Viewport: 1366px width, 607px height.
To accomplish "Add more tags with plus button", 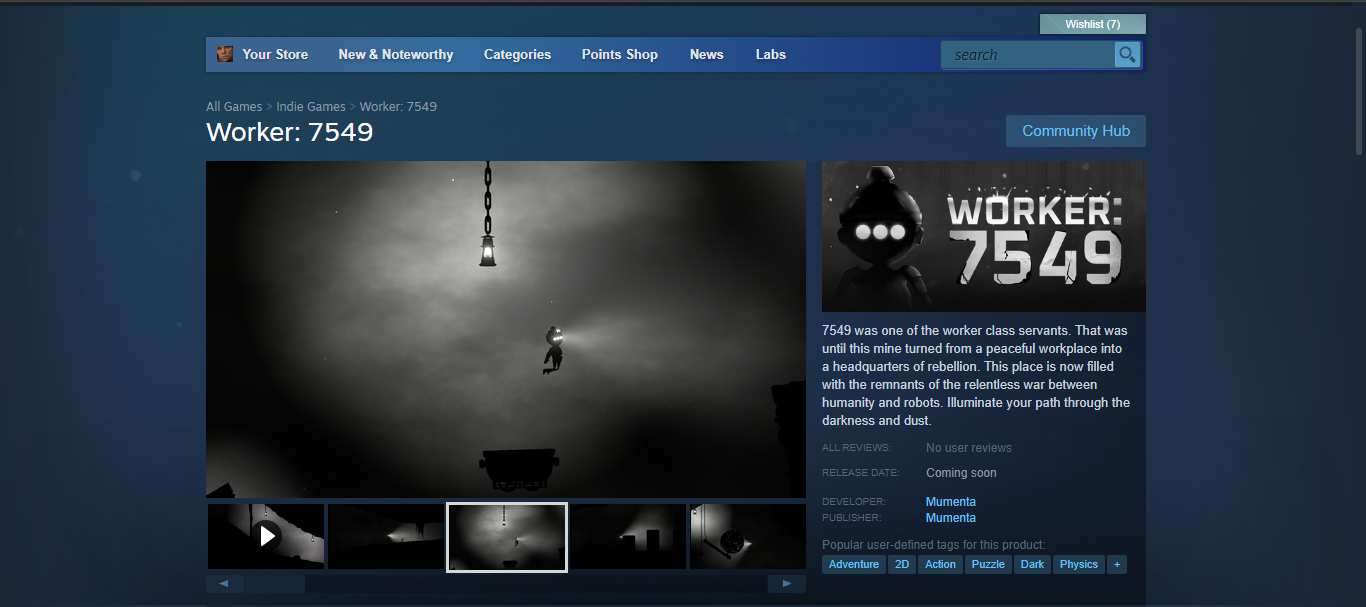I will point(1117,565).
